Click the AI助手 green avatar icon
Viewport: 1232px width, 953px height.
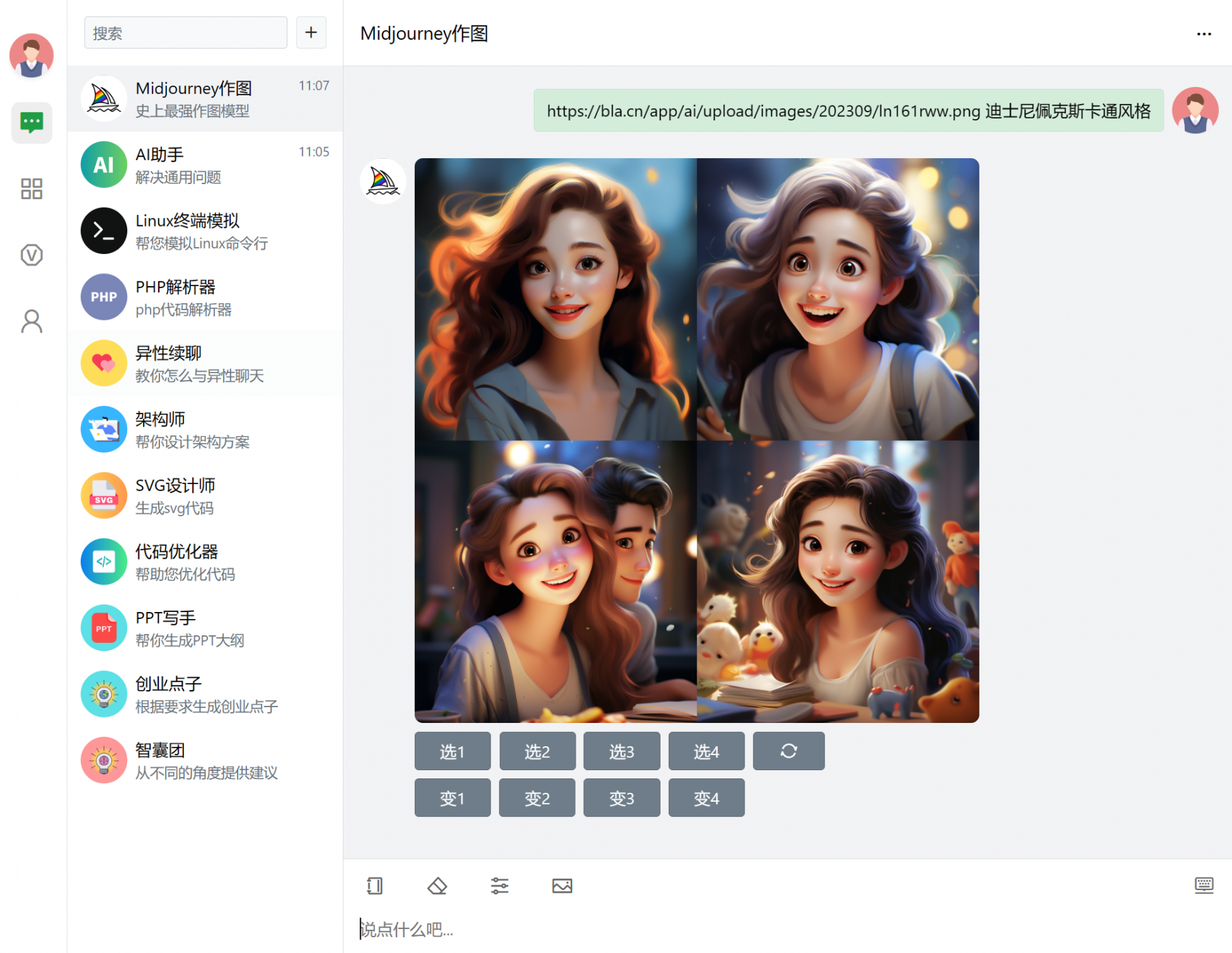pyautogui.click(x=104, y=165)
